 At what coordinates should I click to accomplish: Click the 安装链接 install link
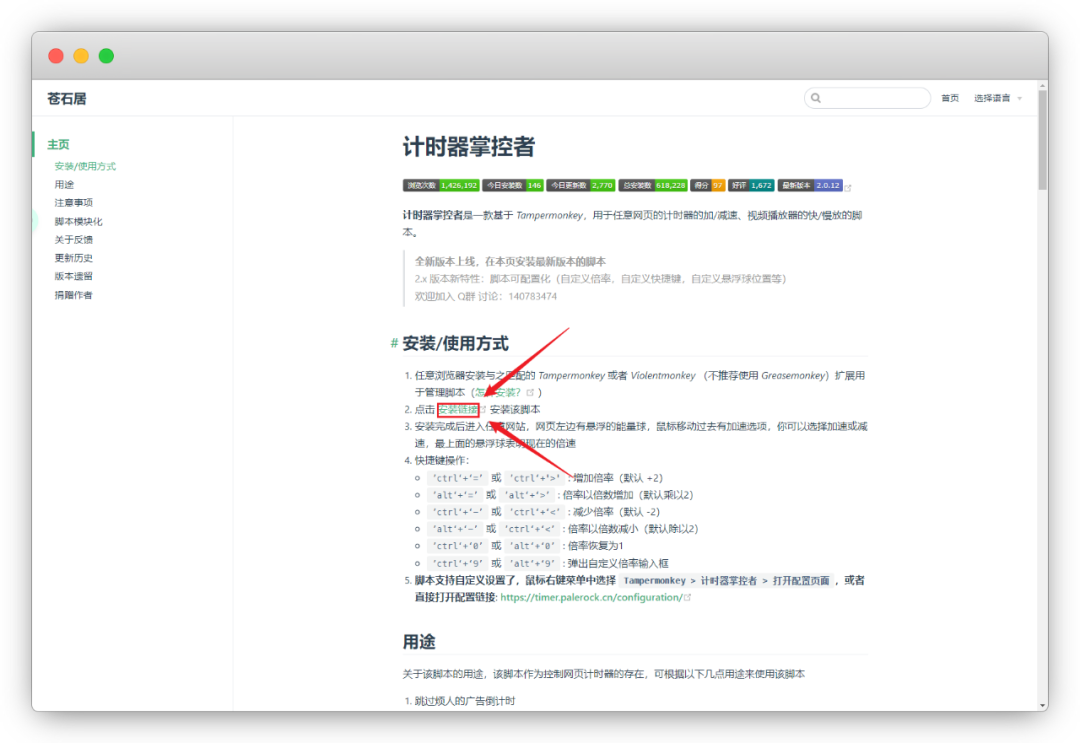tap(458, 410)
